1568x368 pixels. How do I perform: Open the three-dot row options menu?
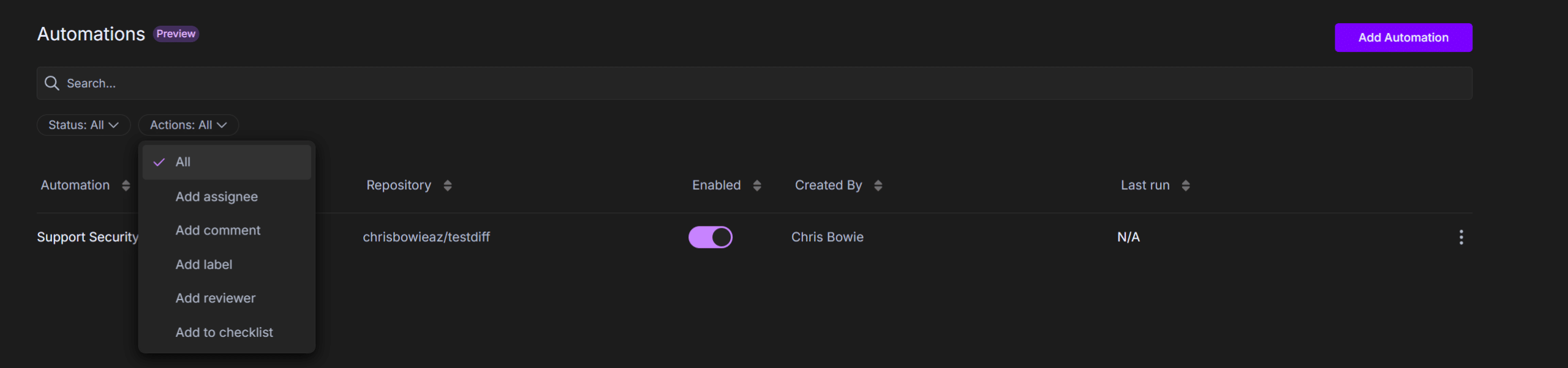[1461, 237]
